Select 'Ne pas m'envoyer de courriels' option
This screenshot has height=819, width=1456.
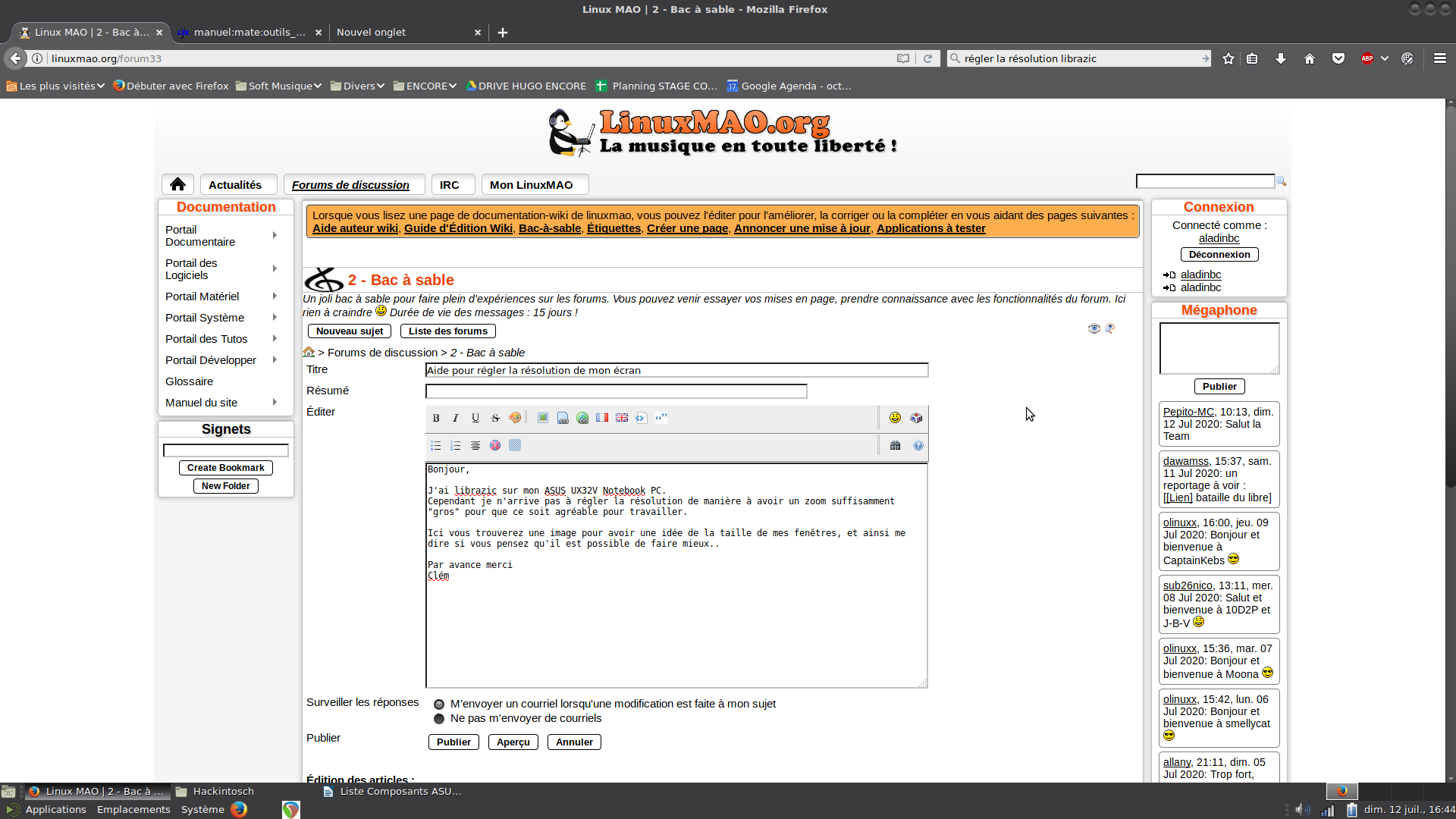point(439,719)
